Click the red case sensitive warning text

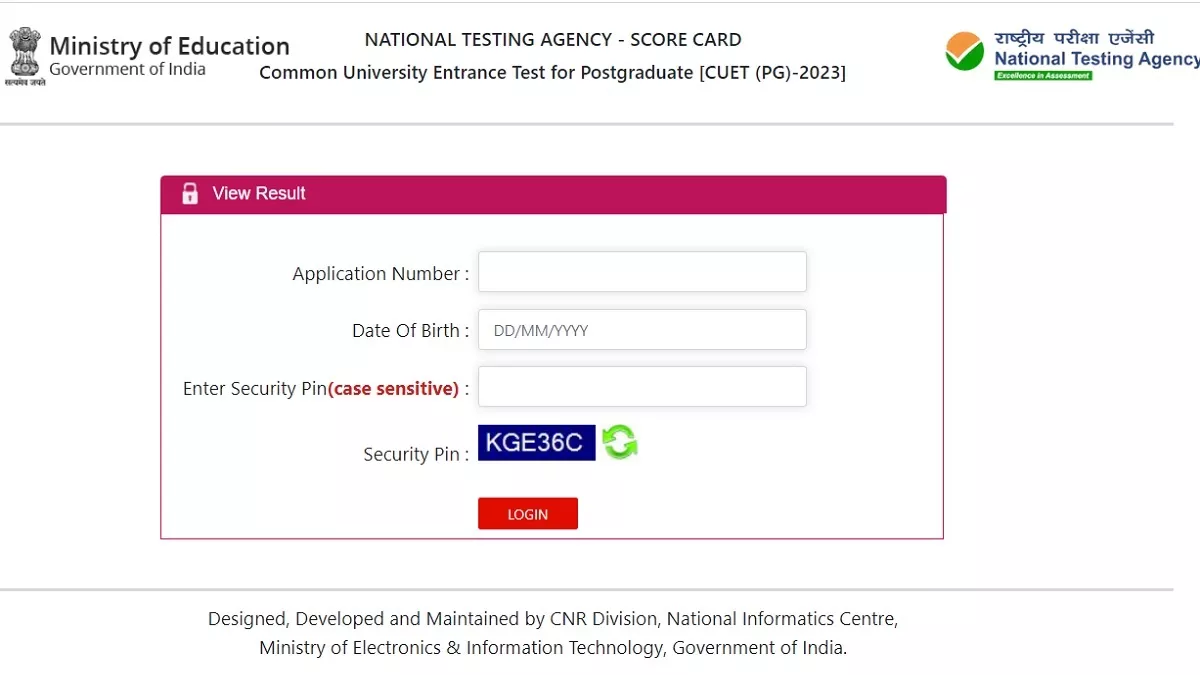pos(393,389)
